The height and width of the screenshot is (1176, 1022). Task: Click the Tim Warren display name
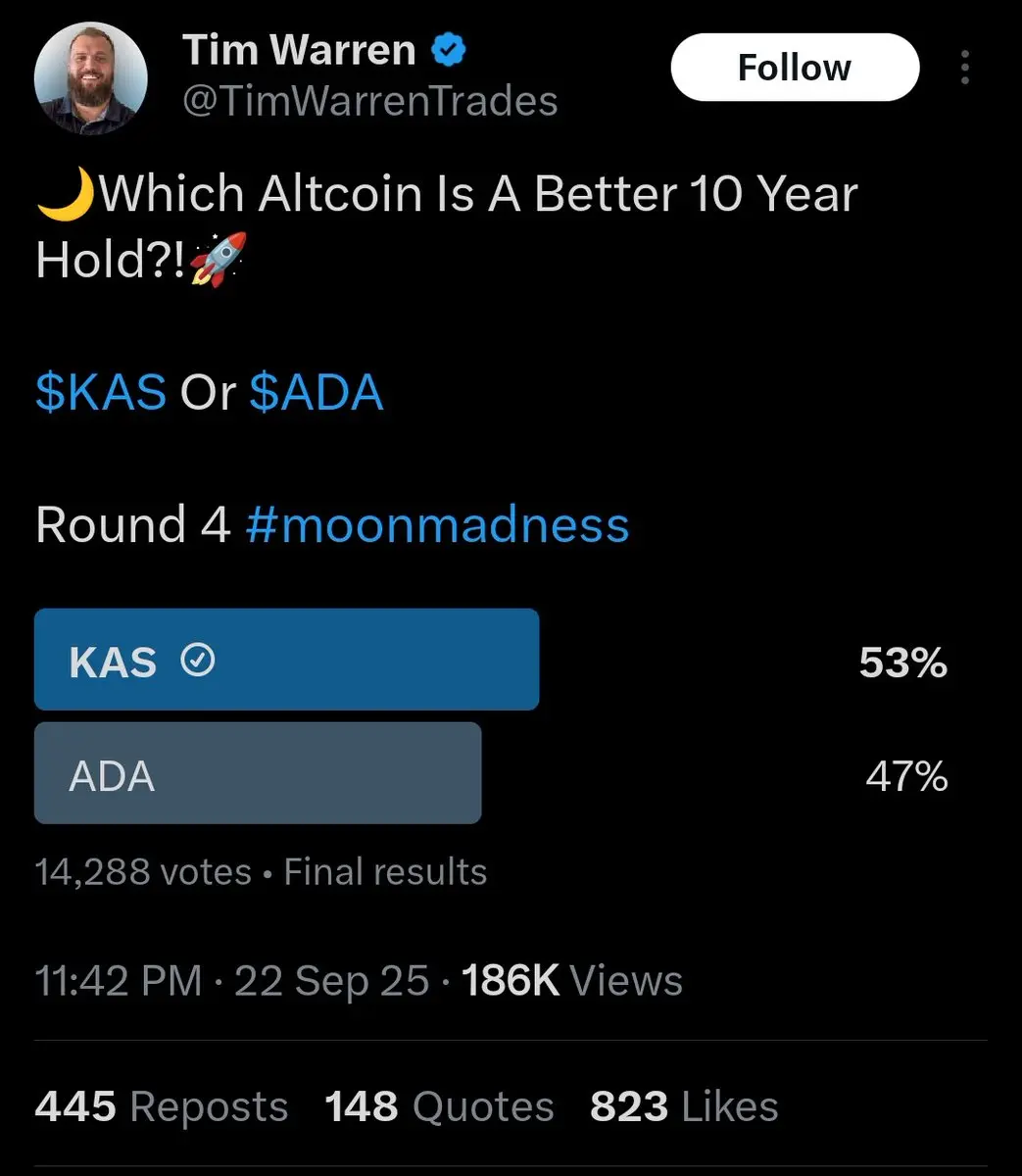point(299,50)
